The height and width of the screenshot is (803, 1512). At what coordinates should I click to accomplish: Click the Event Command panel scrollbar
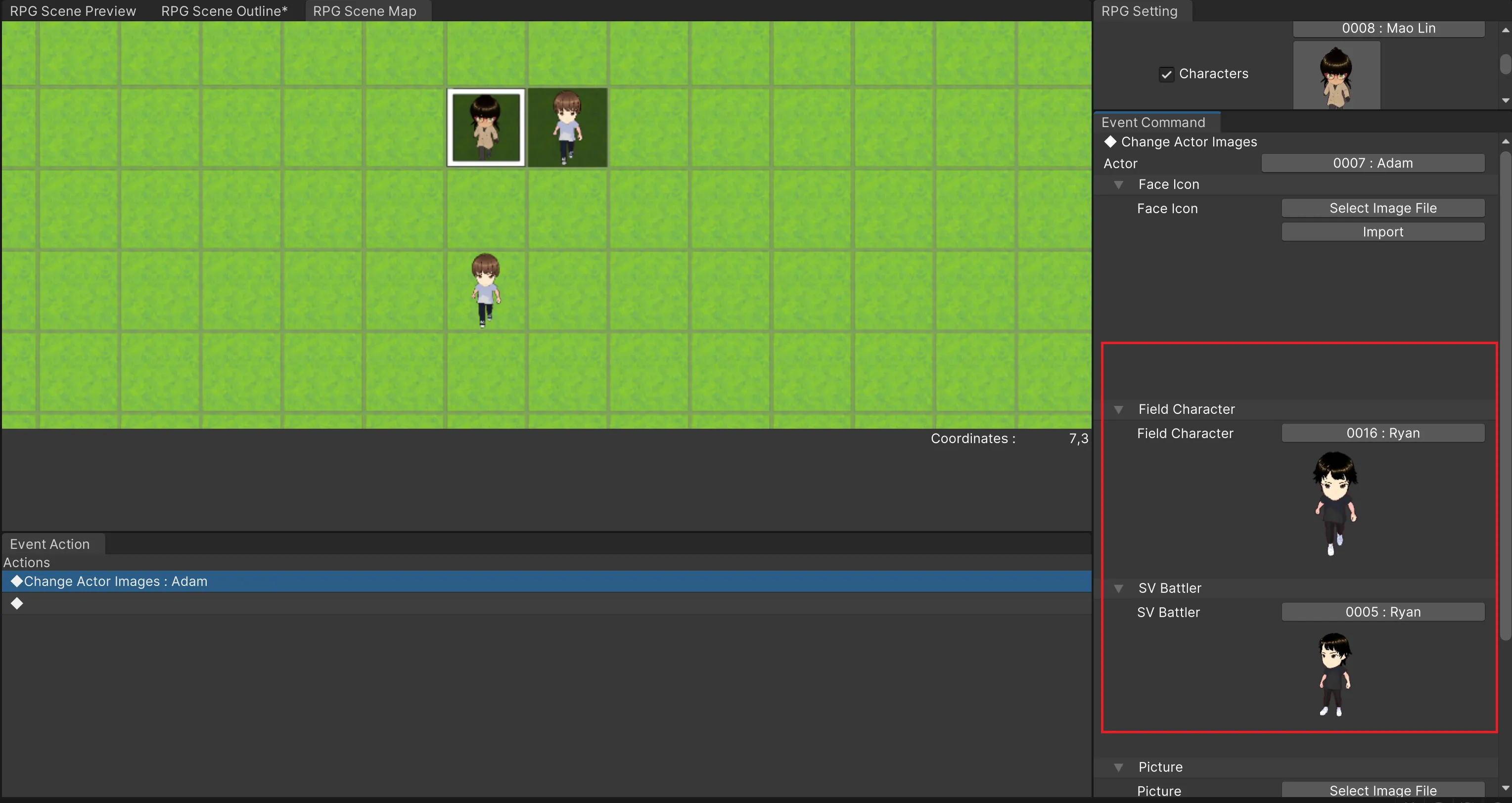click(1506, 396)
